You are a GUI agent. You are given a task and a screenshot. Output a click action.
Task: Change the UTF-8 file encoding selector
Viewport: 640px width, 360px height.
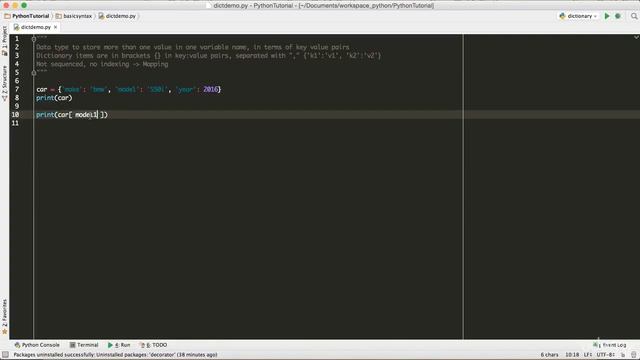(605, 355)
